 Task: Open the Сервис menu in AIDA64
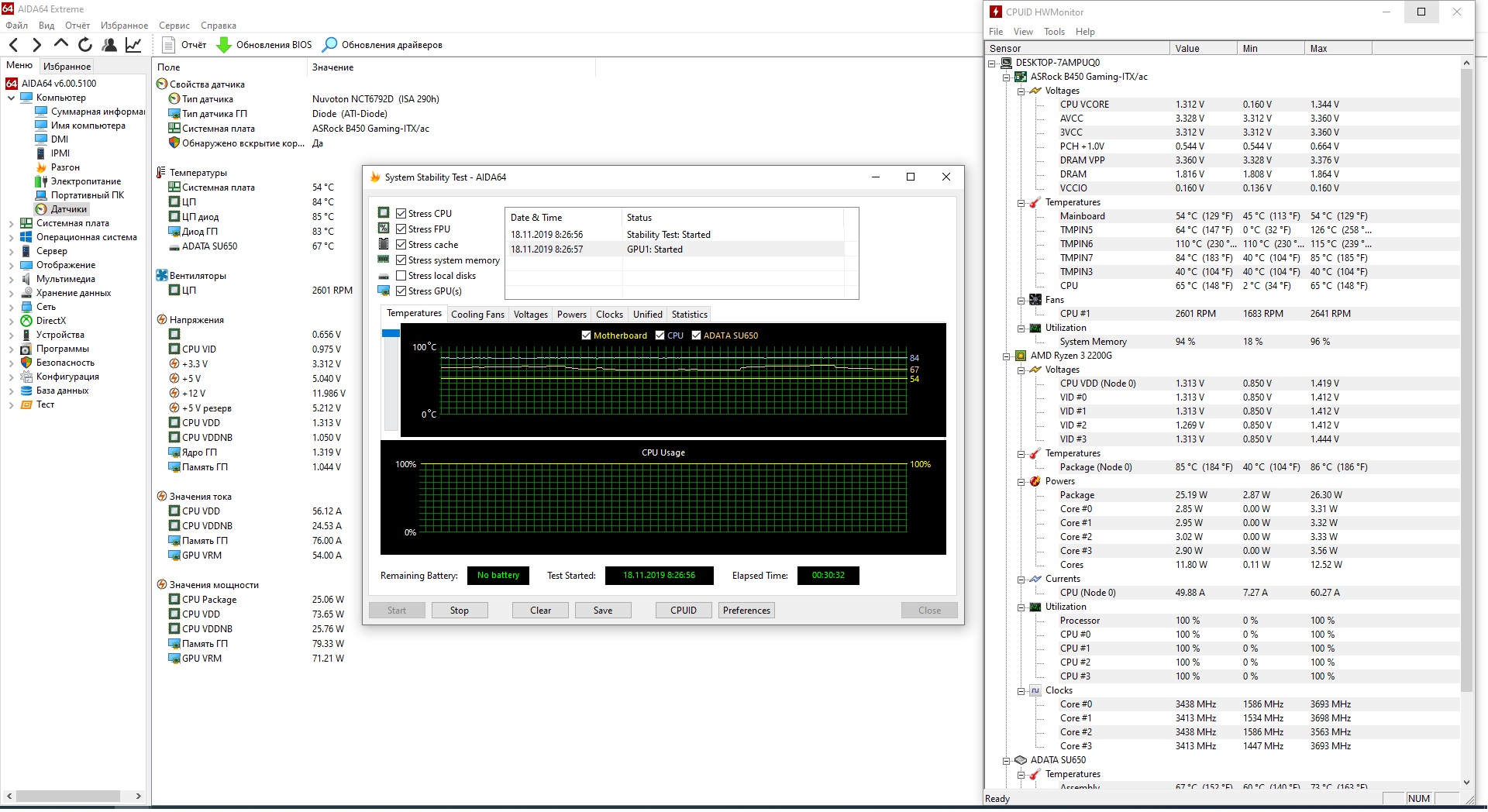[x=174, y=26]
